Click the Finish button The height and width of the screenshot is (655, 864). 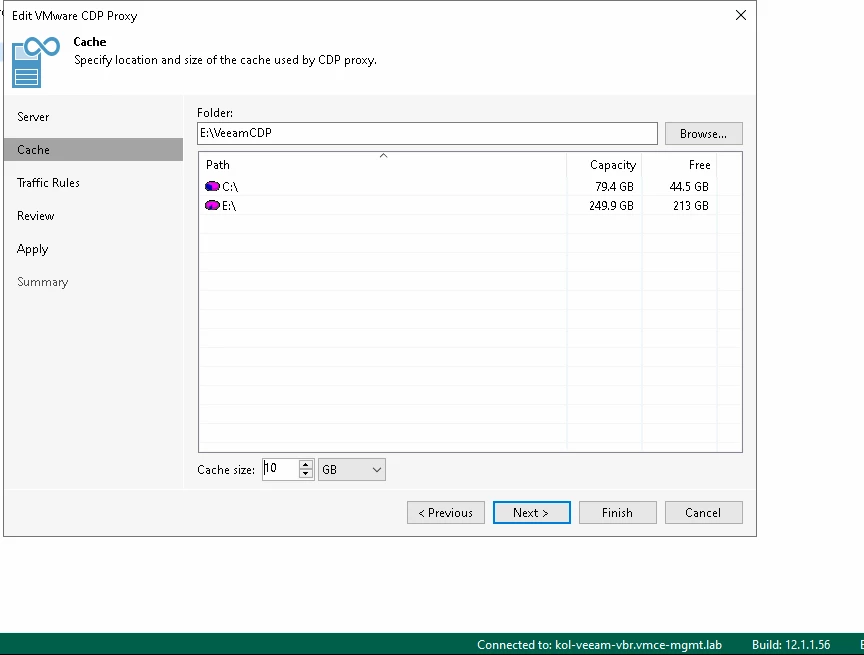tap(618, 513)
